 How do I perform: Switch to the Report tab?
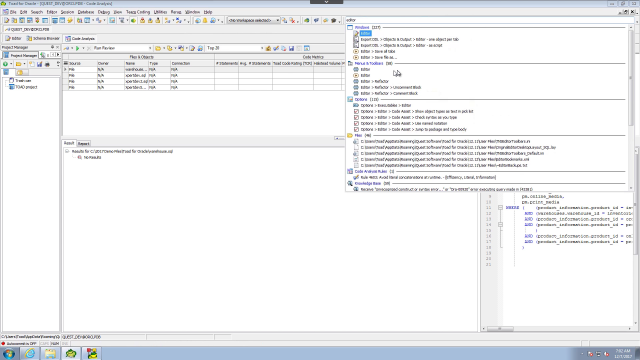[83, 144]
